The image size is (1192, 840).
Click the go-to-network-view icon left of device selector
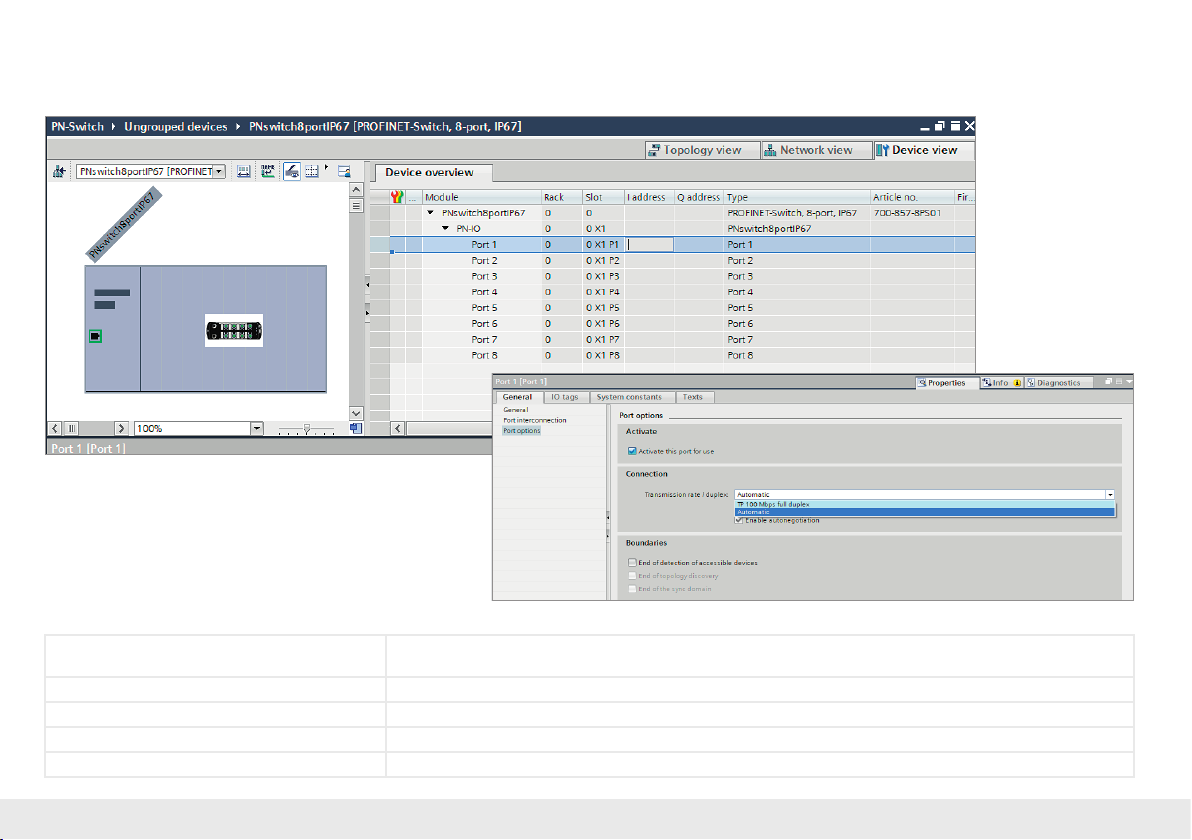(59, 172)
